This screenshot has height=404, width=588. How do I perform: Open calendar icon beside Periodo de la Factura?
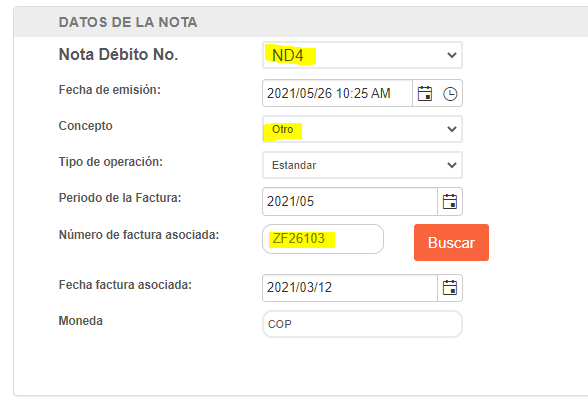(450, 202)
